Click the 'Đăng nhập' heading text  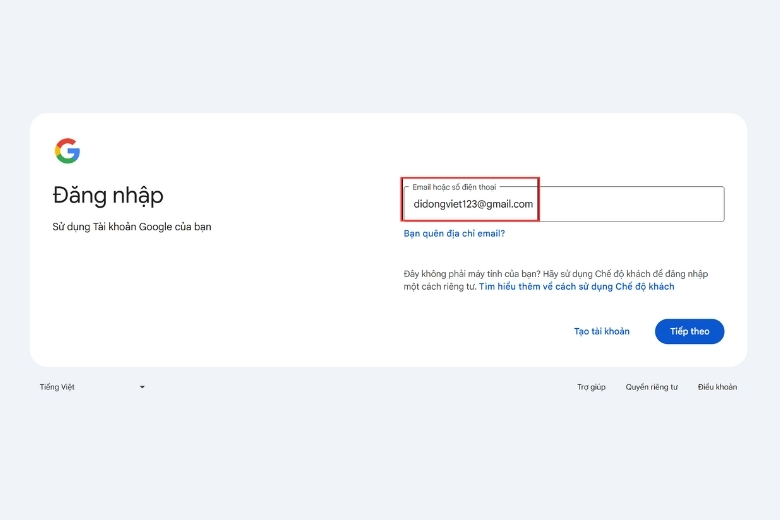pyautogui.click(x=108, y=195)
